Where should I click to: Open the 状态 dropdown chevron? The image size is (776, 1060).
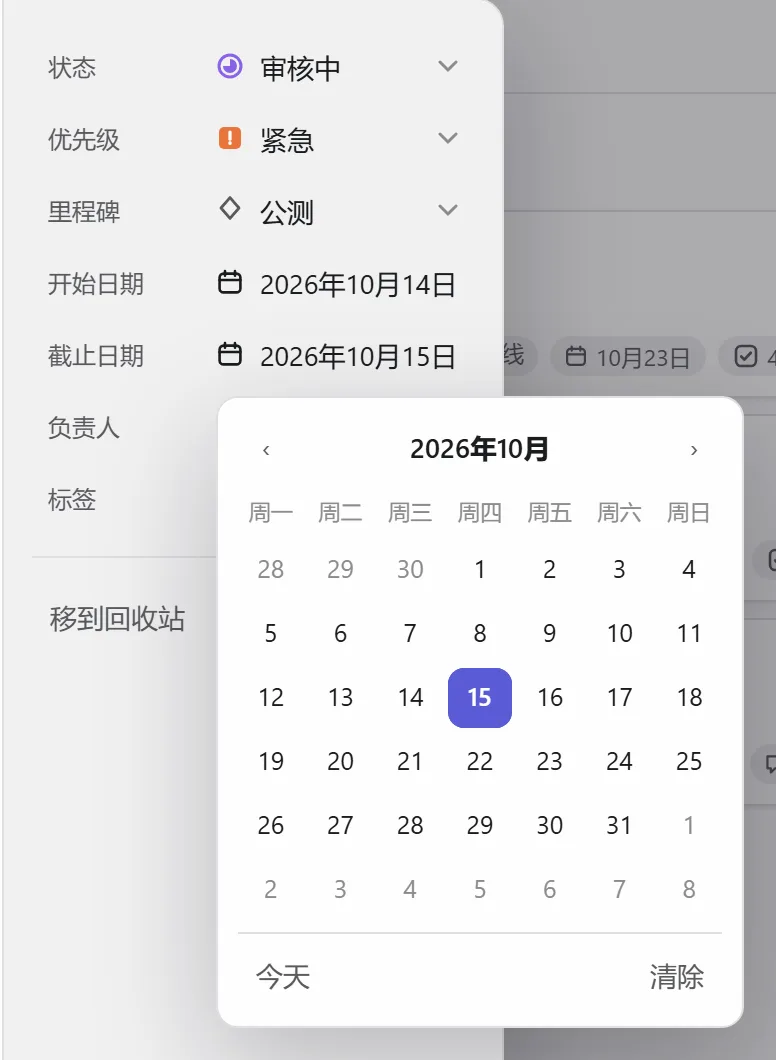click(x=448, y=66)
